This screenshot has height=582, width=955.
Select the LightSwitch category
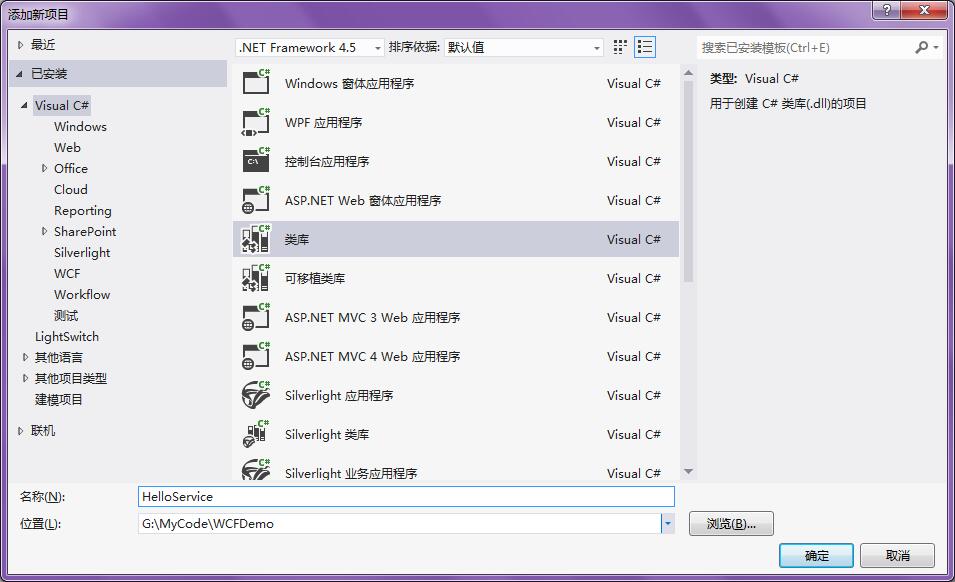tap(67, 337)
